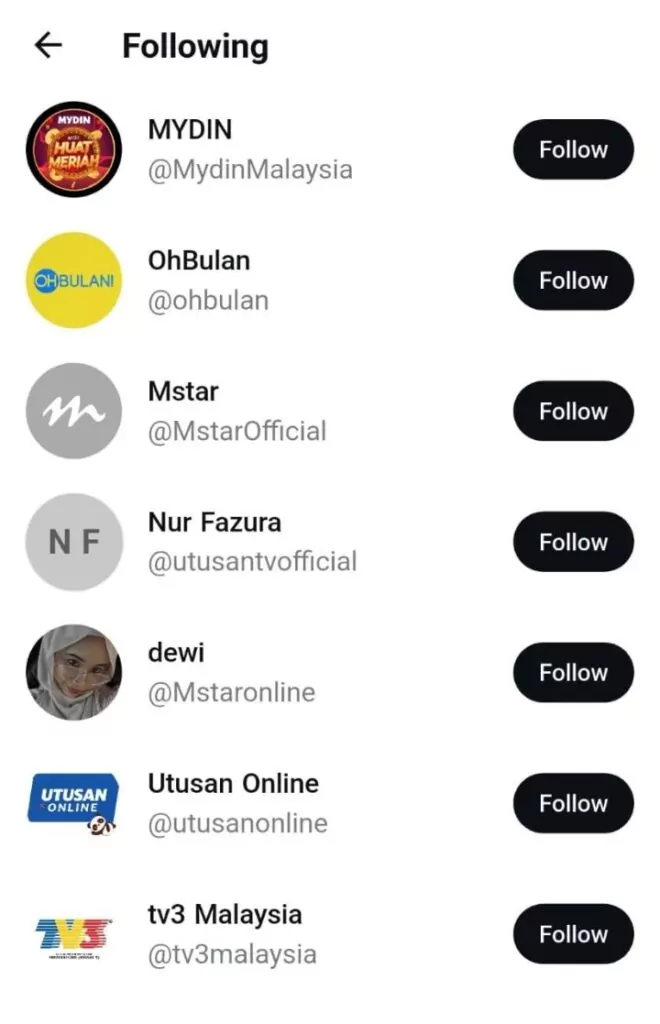Screen dimensions: 660x1024
Task: Tap the NF initials avatar
Action: pos(73,542)
